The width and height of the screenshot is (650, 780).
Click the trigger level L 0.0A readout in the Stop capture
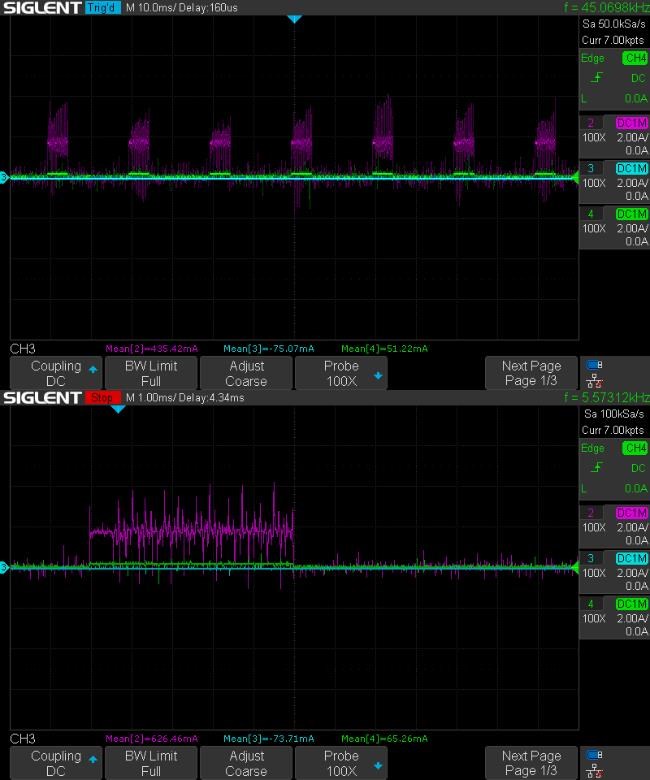(x=615, y=488)
